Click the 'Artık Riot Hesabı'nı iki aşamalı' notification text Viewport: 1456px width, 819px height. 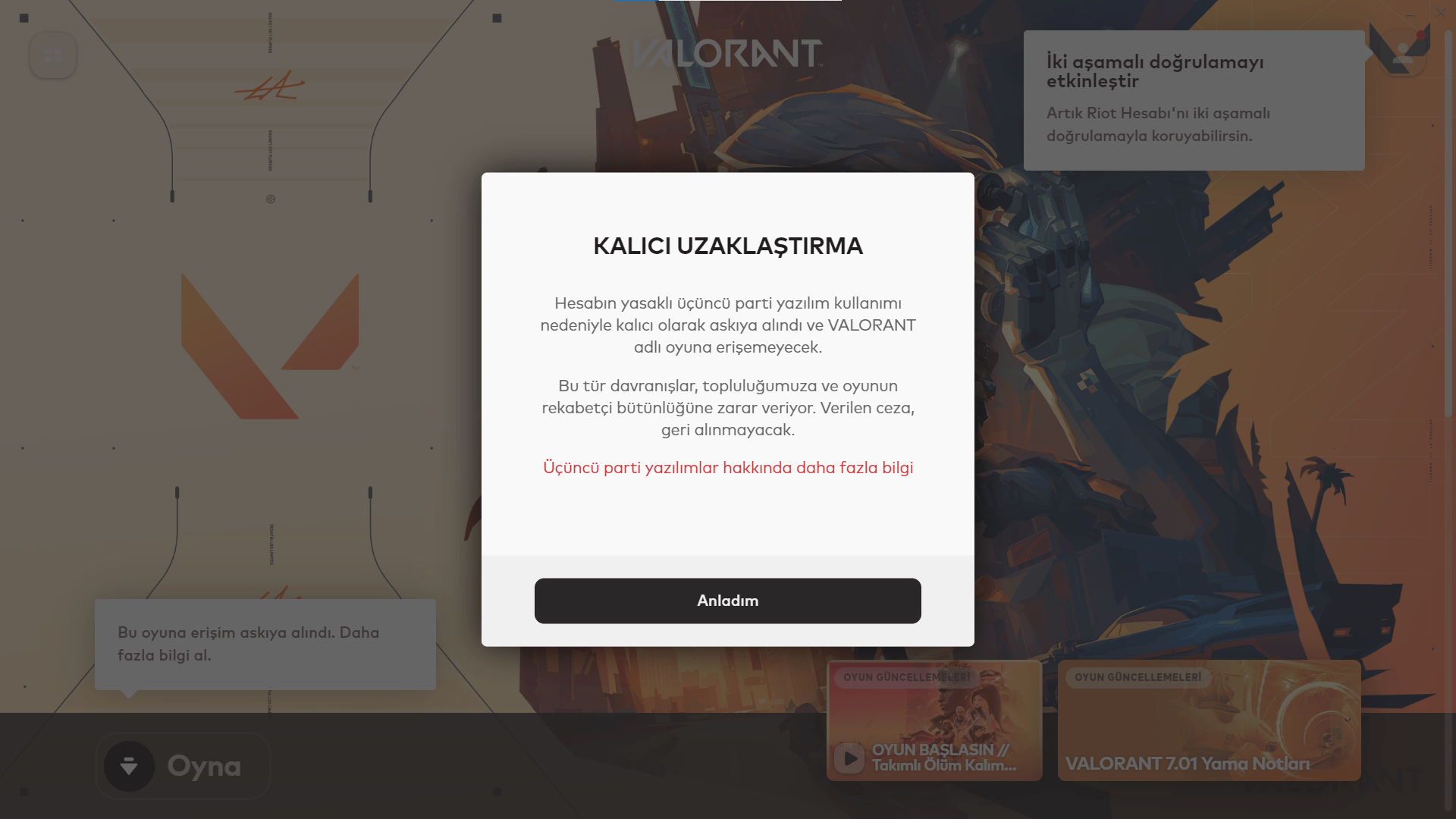pos(1158,124)
